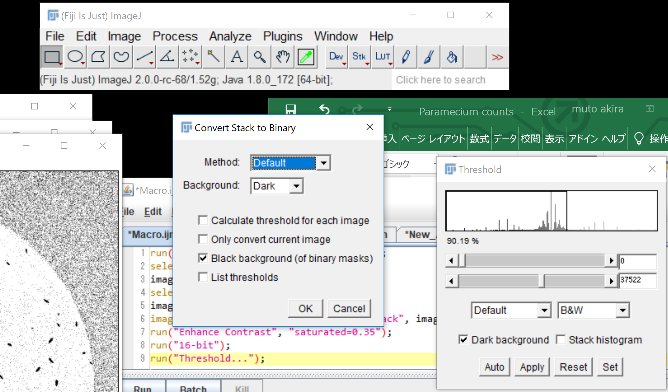668x392 pixels.
Task: Open the Method dropdown set to Default
Action: click(x=290, y=163)
